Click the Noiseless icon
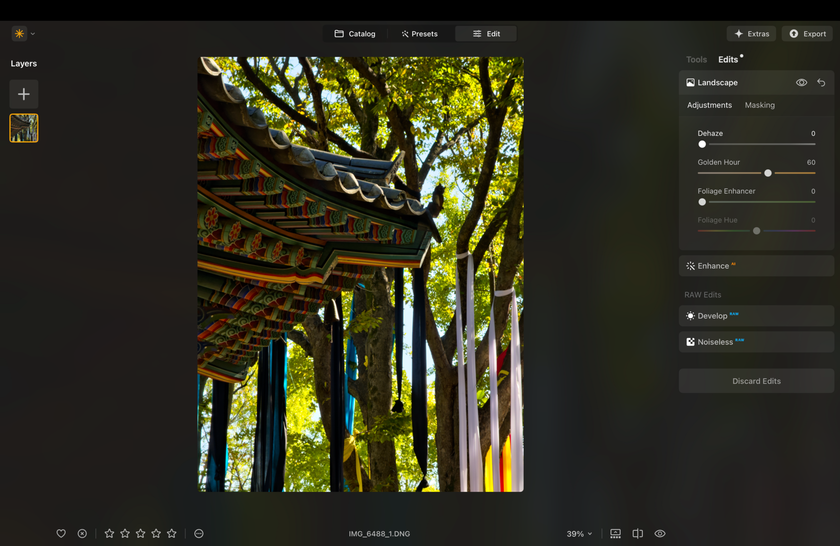This screenshot has width=840, height=546. 691,342
